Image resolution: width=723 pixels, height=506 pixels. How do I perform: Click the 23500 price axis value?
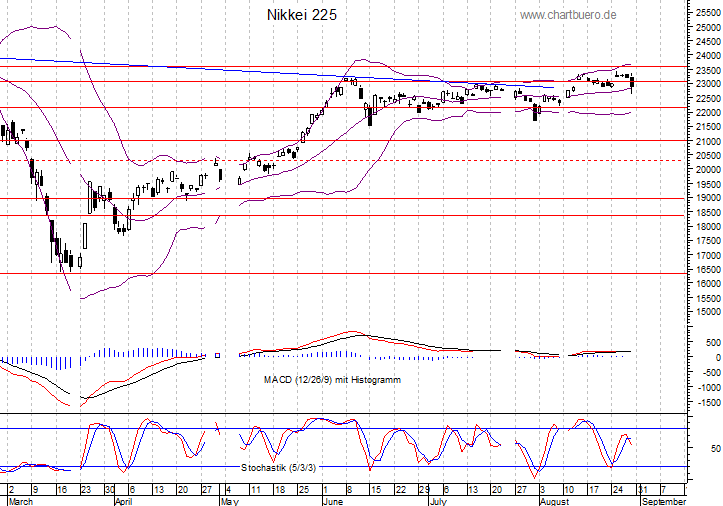tap(708, 70)
